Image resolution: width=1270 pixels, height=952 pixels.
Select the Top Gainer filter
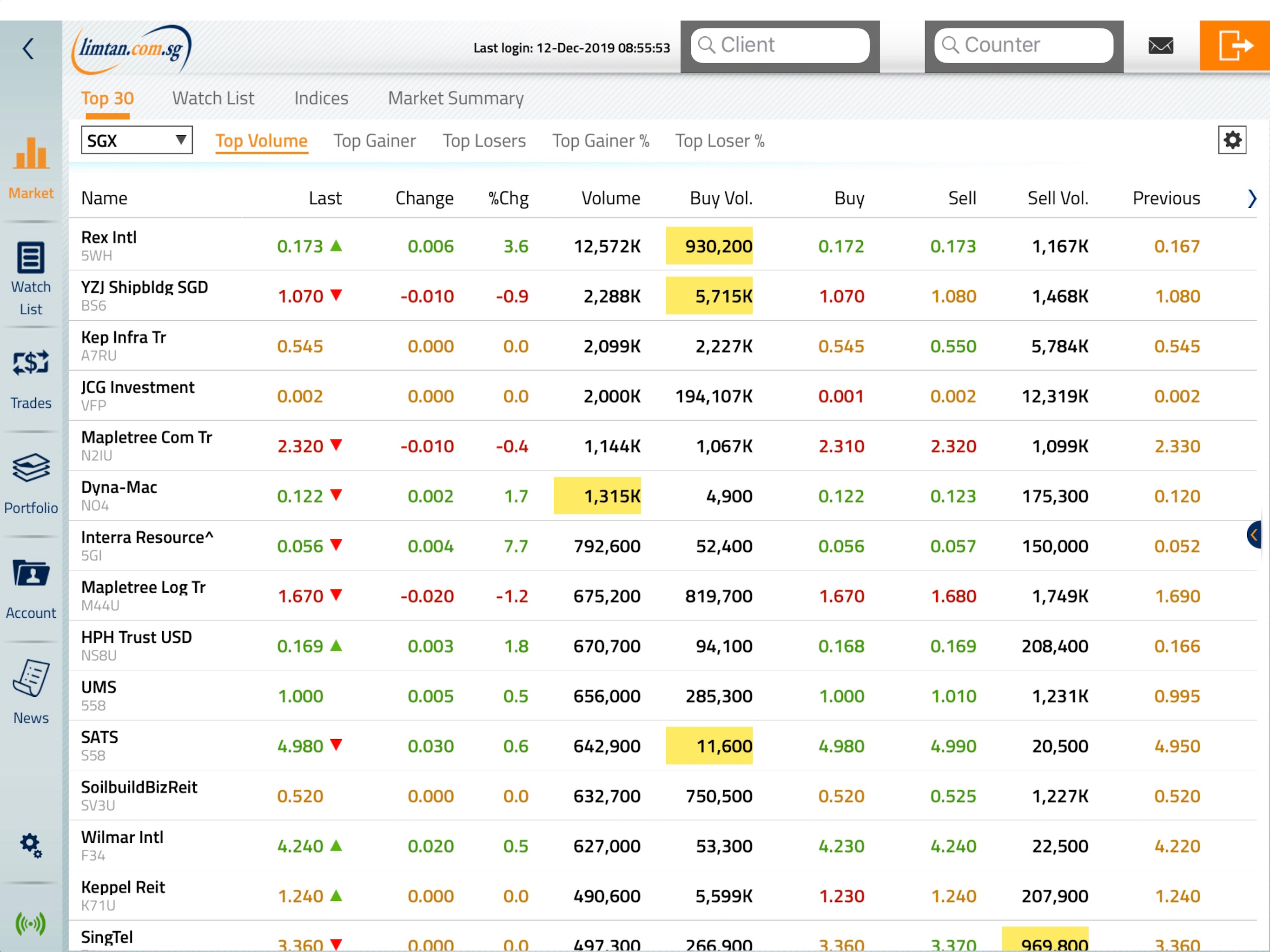[x=374, y=141]
